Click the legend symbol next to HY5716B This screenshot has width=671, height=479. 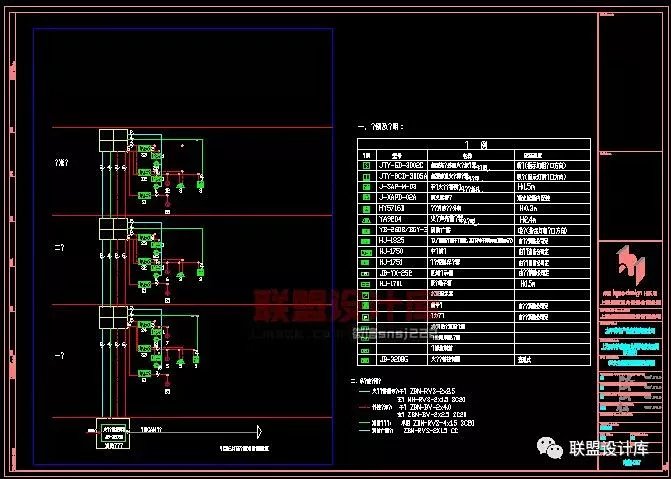[x=366, y=208]
